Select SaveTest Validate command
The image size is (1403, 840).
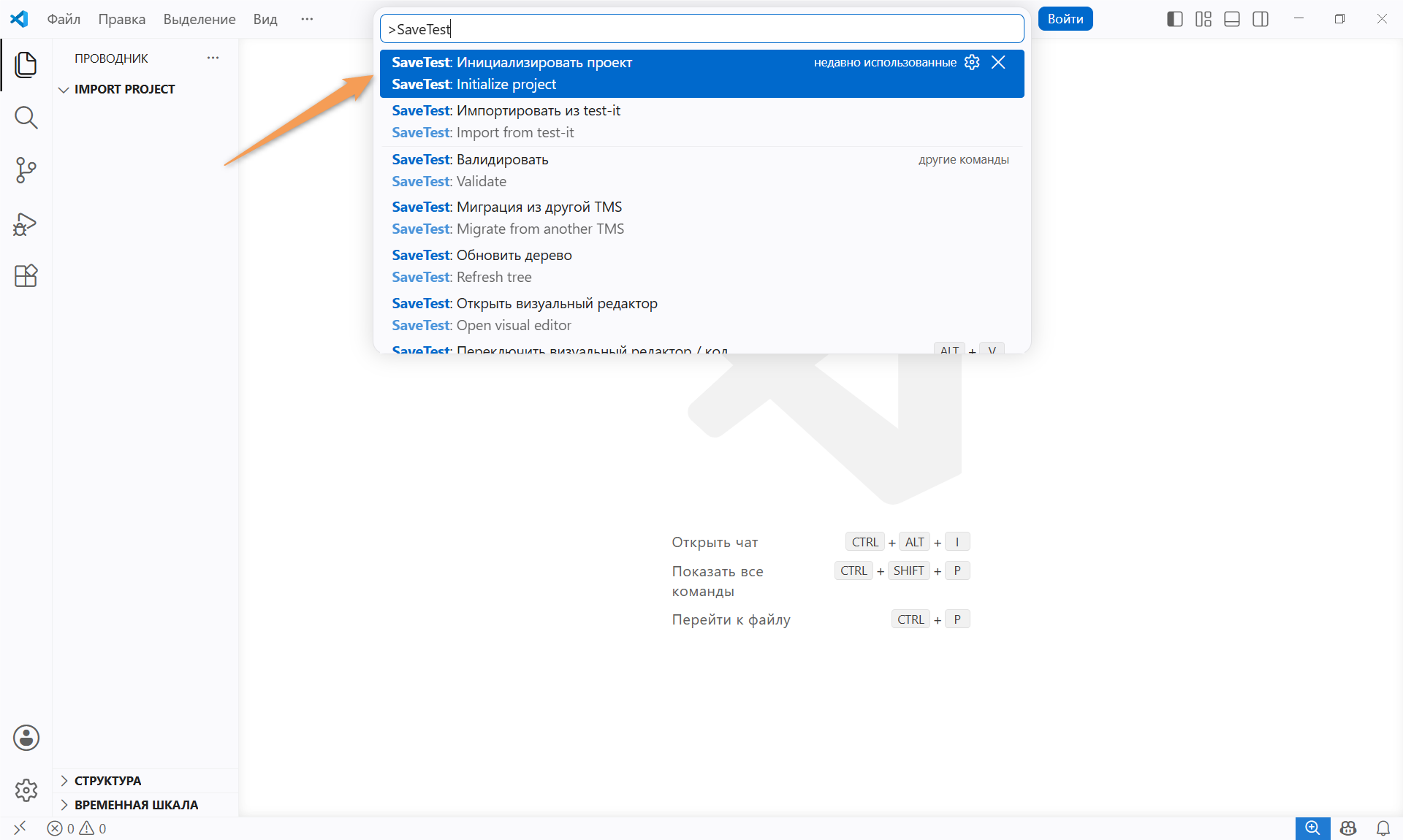coord(701,170)
